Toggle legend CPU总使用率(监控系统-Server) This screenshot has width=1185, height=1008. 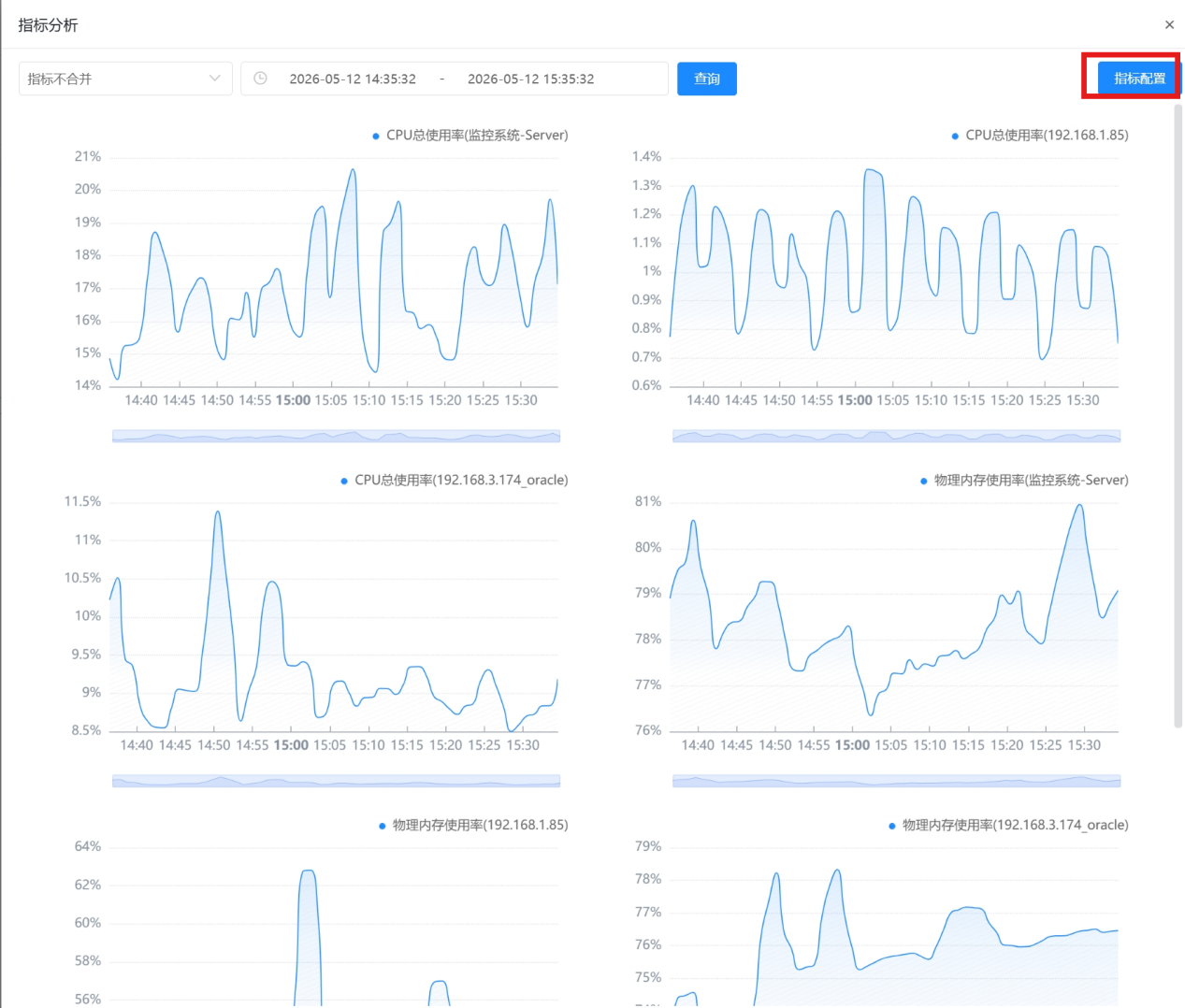click(470, 135)
